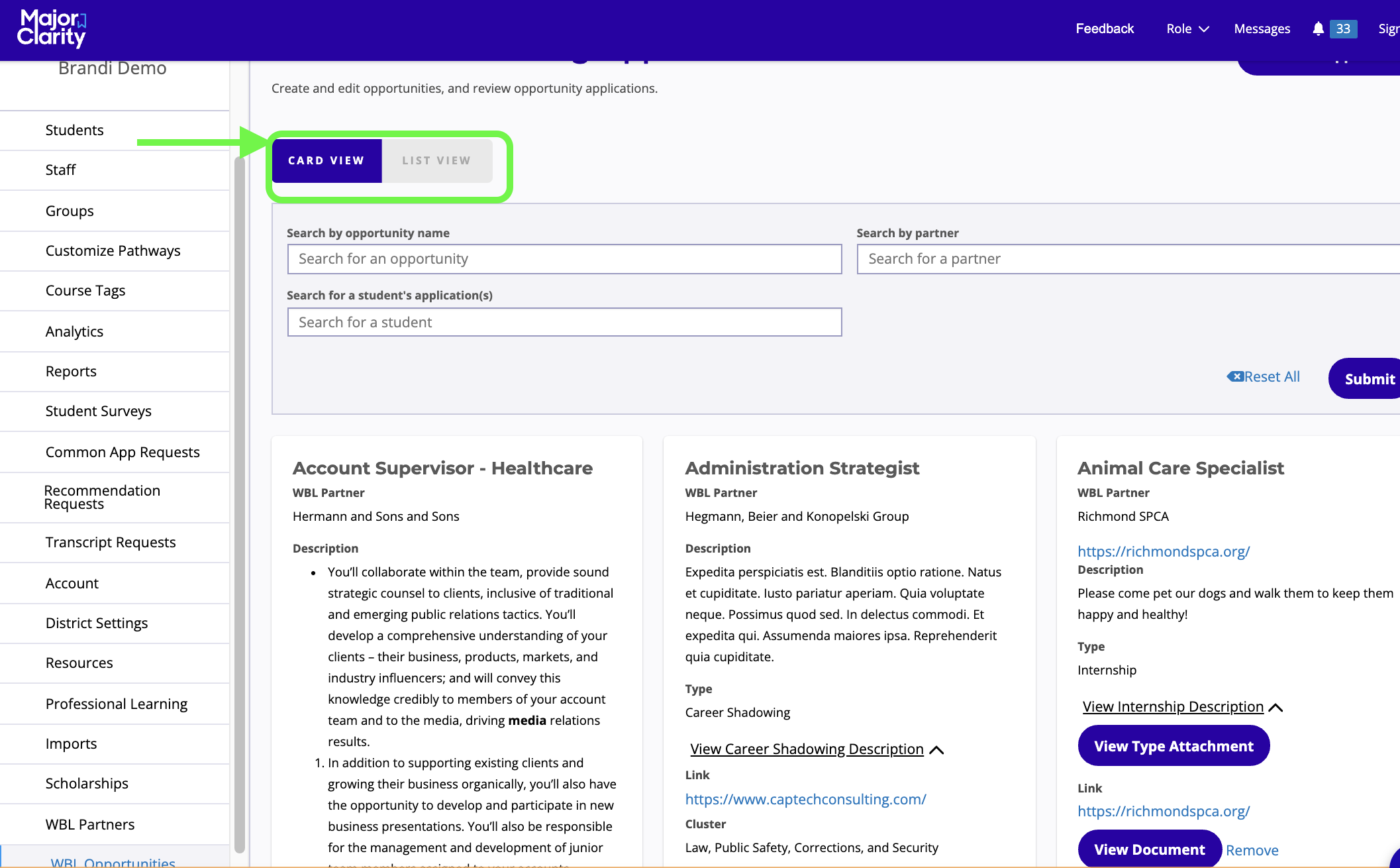The width and height of the screenshot is (1400, 868).
Task: Click the Submit button
Action: coord(1368,379)
